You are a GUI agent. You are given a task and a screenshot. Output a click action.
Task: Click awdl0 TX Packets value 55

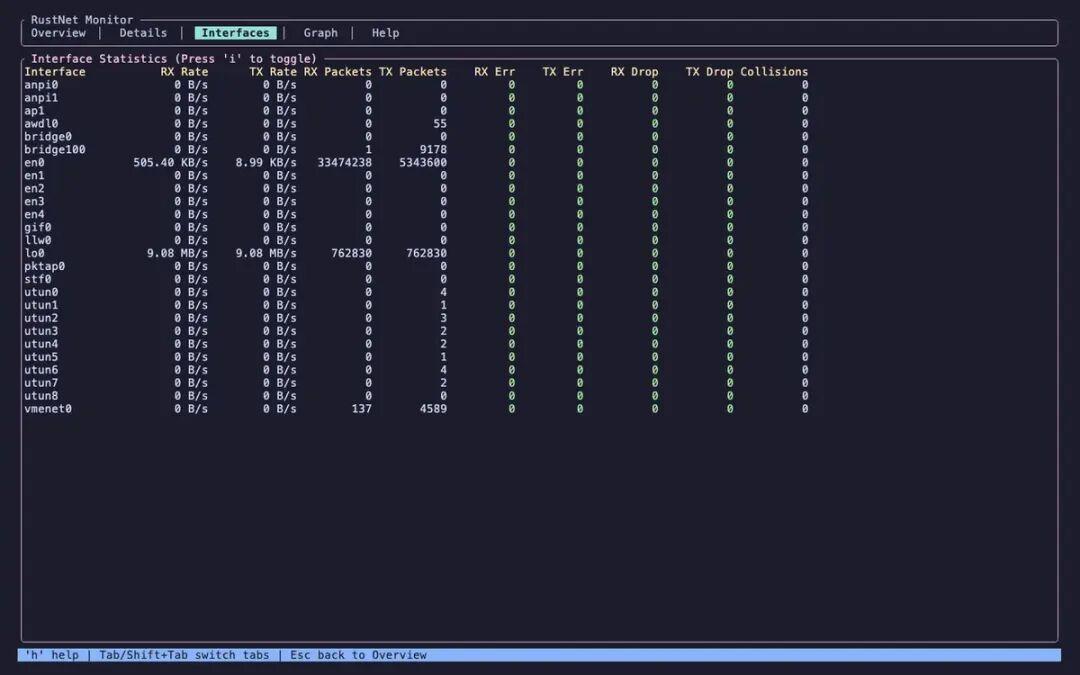(x=440, y=124)
